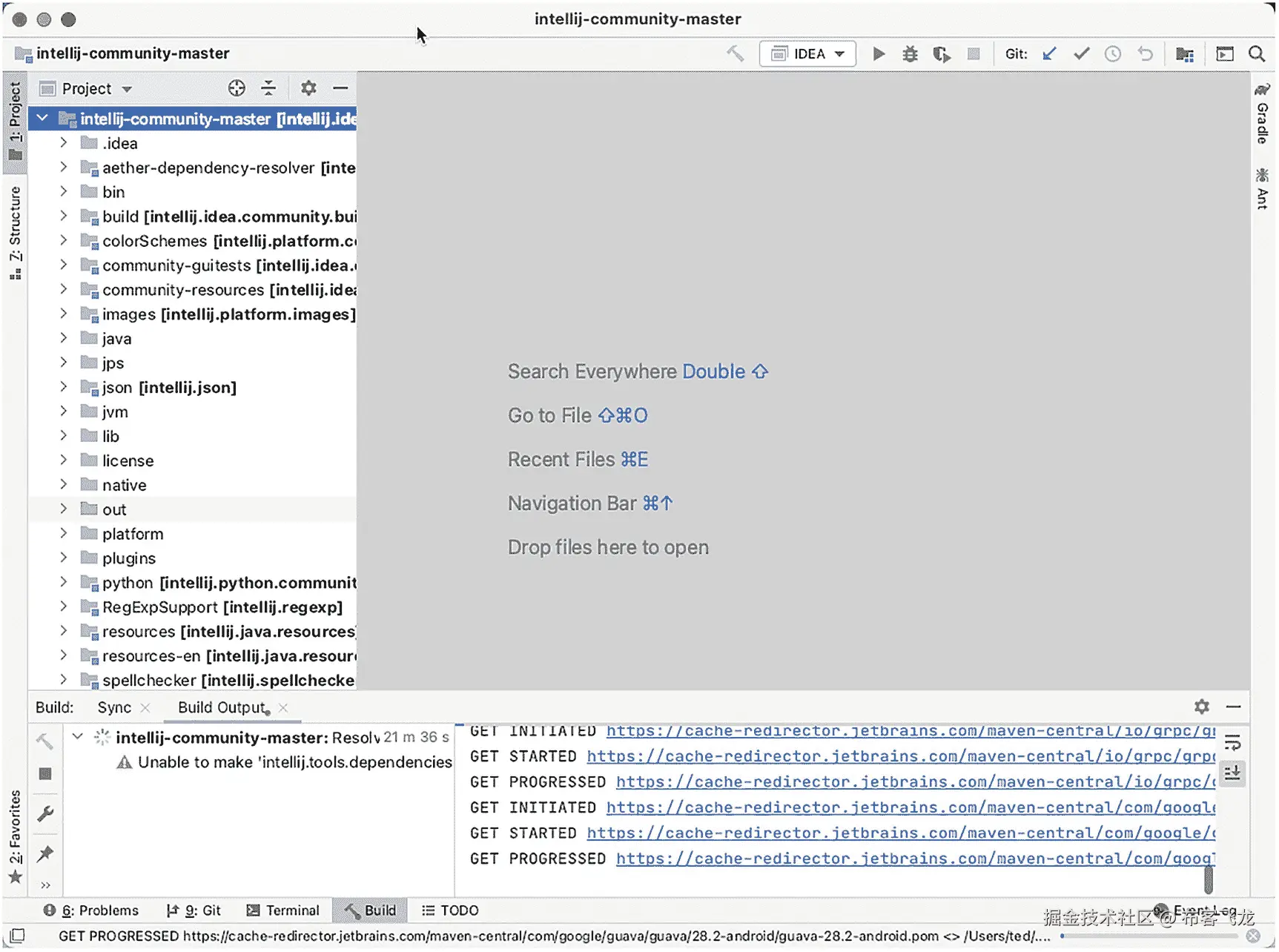Locate the opened file with the crosshair icon

[x=237, y=88]
